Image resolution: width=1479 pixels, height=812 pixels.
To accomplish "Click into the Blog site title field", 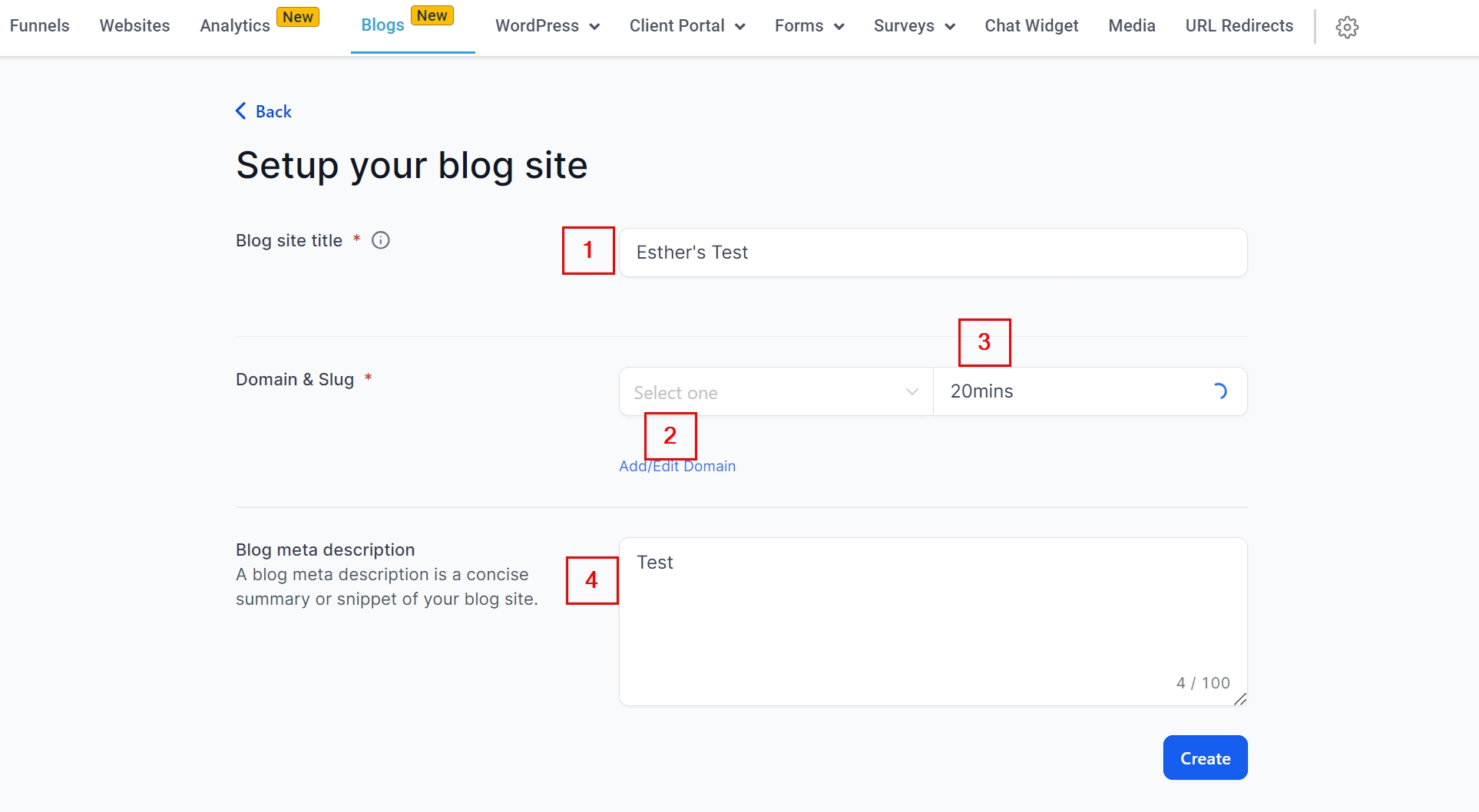I will click(932, 253).
